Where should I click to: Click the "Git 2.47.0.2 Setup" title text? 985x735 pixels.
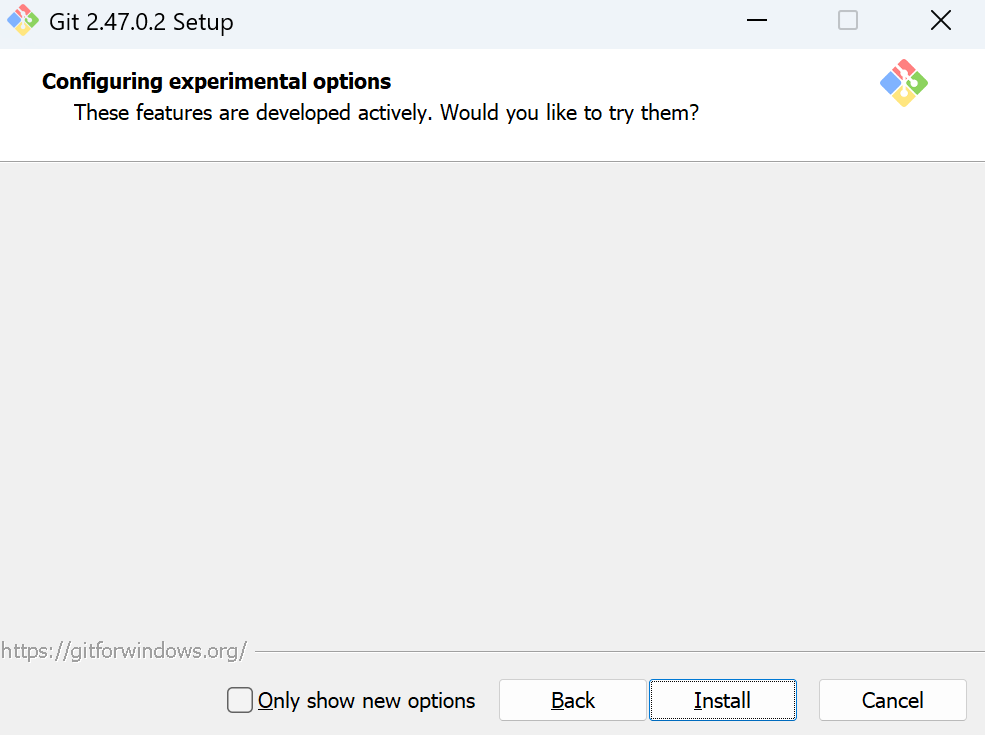[x=141, y=22]
